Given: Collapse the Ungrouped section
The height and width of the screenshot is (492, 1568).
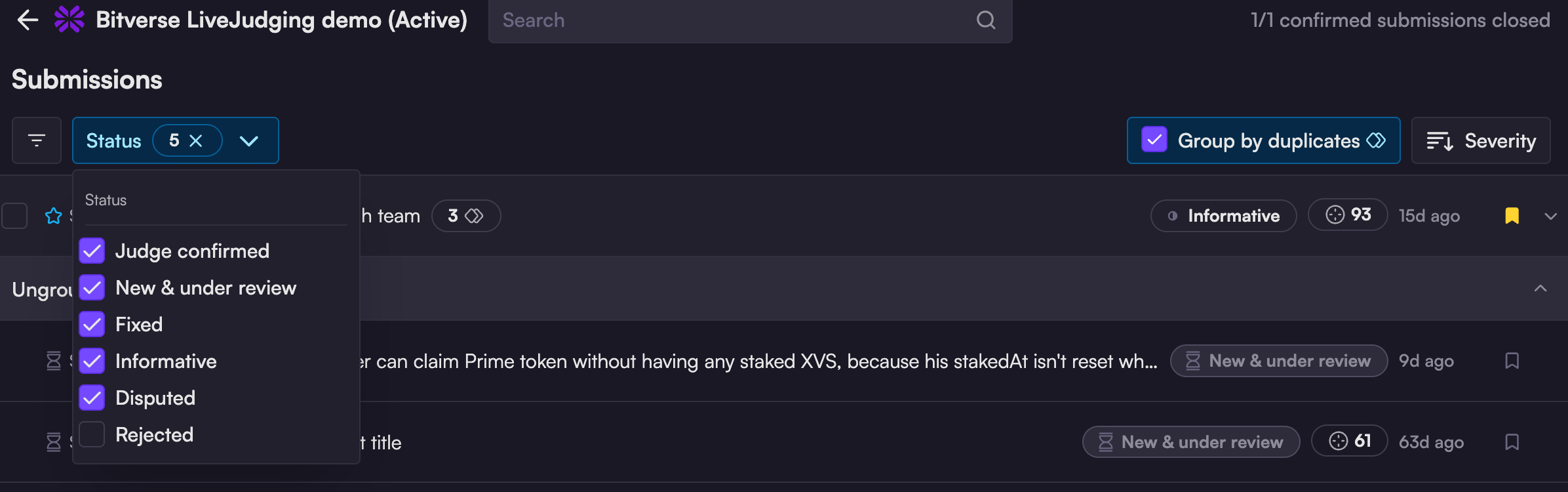Looking at the screenshot, I should pyautogui.click(x=1540, y=289).
